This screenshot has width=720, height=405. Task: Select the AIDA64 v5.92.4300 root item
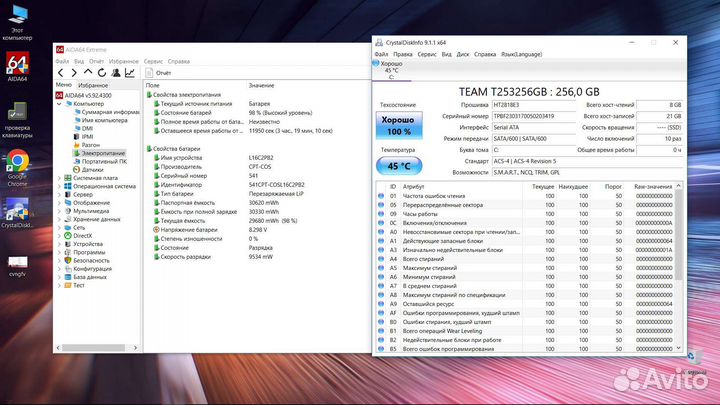pos(84,96)
